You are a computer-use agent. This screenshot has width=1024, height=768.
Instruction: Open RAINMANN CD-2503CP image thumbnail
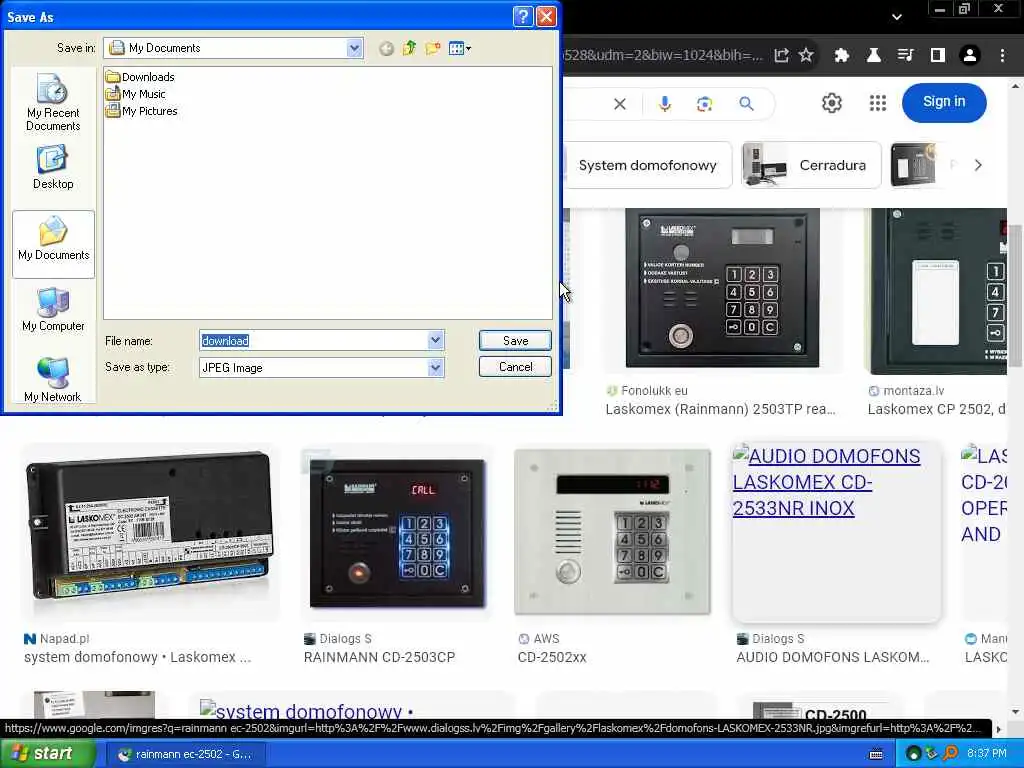coord(397,532)
